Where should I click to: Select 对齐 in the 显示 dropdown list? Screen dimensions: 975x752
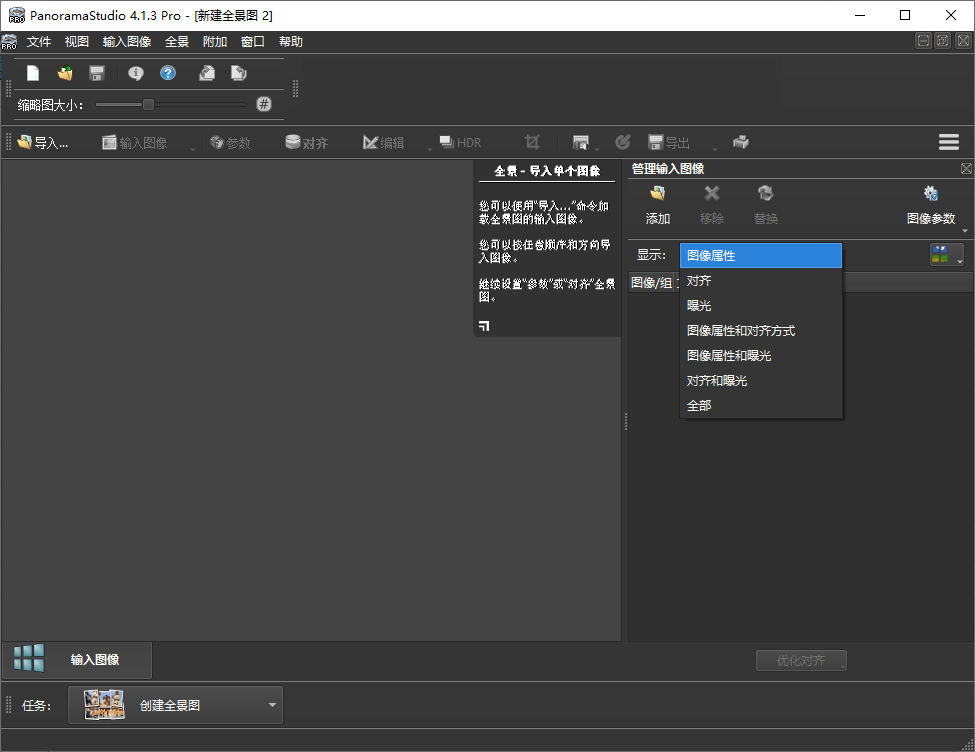[699, 280]
